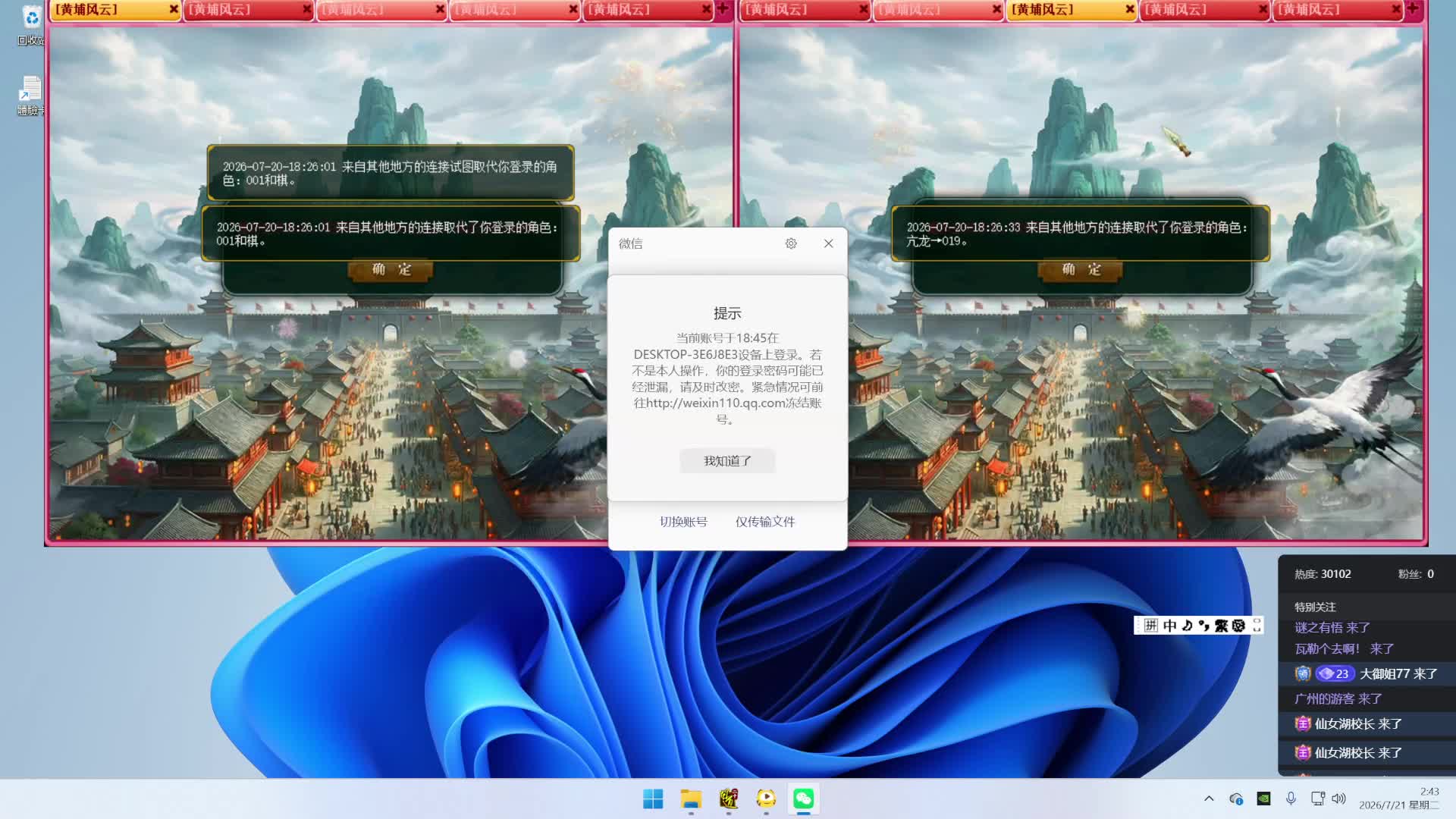Open WeChat from the taskbar
Image resolution: width=1456 pixels, height=819 pixels.
tap(804, 799)
